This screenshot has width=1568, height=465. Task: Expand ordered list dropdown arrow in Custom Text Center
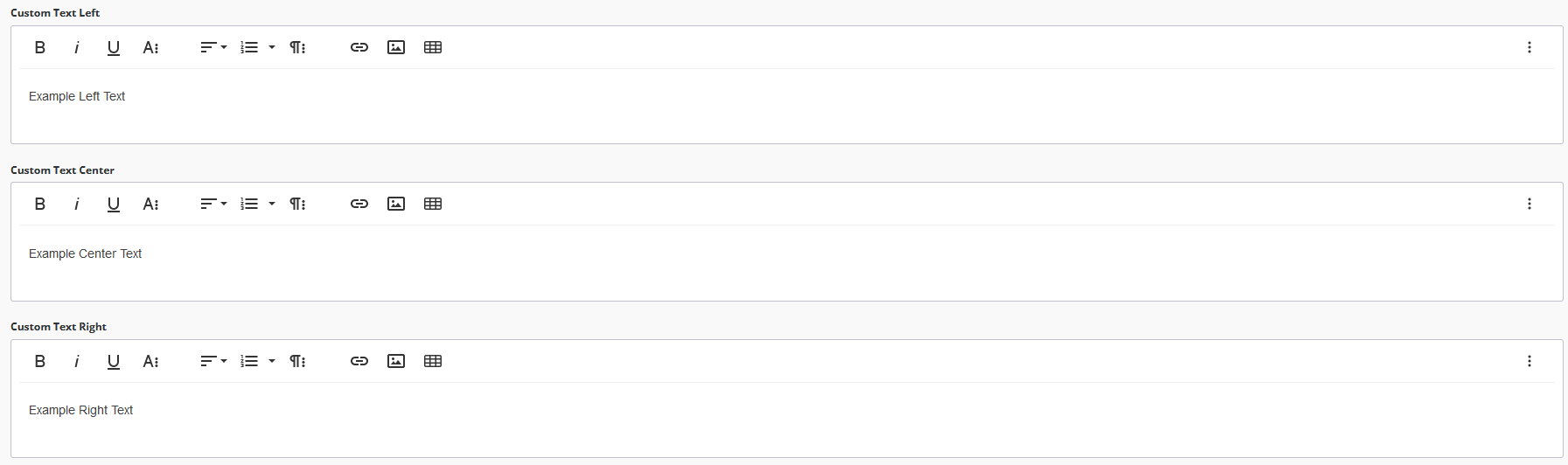tap(272, 204)
